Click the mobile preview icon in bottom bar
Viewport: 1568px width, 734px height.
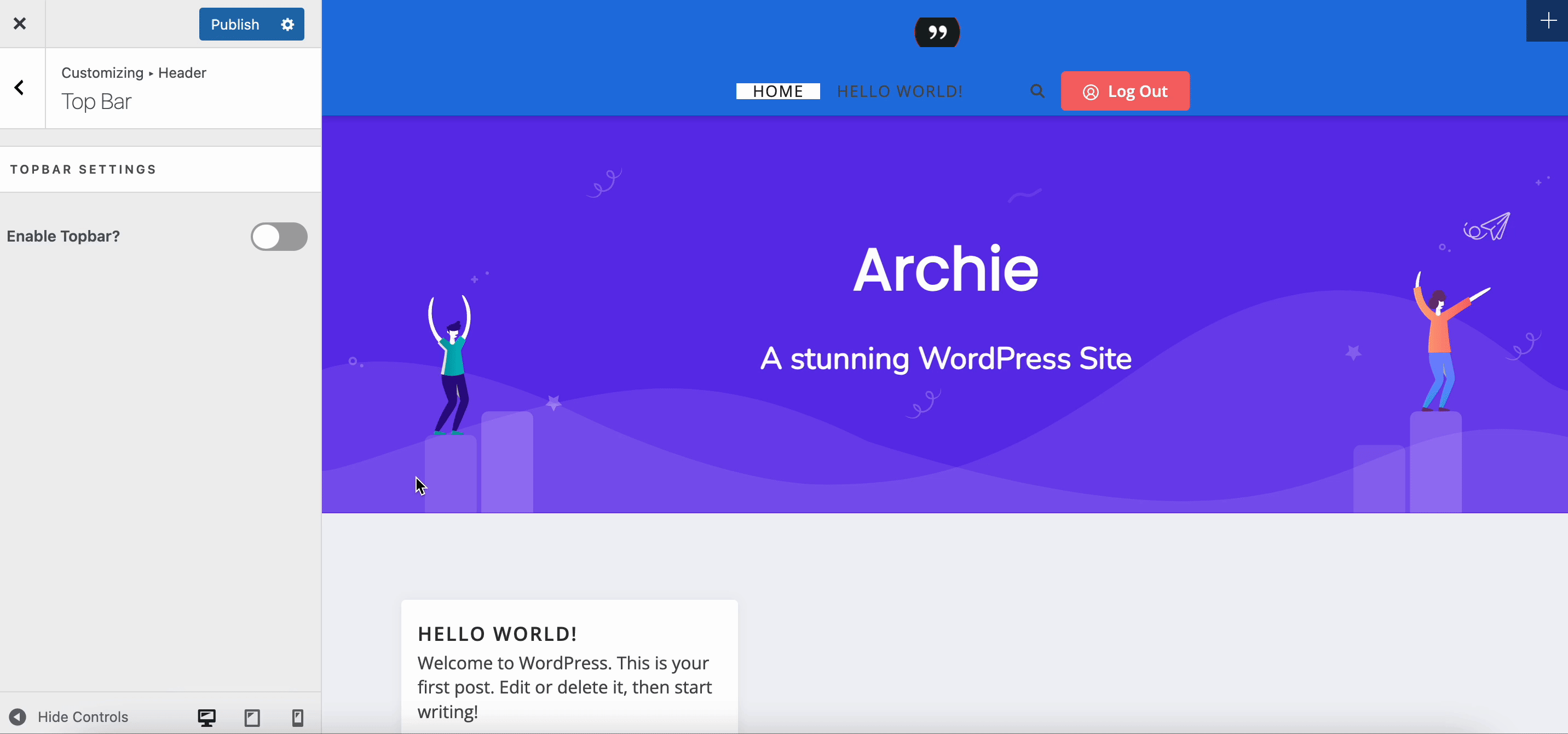298,716
